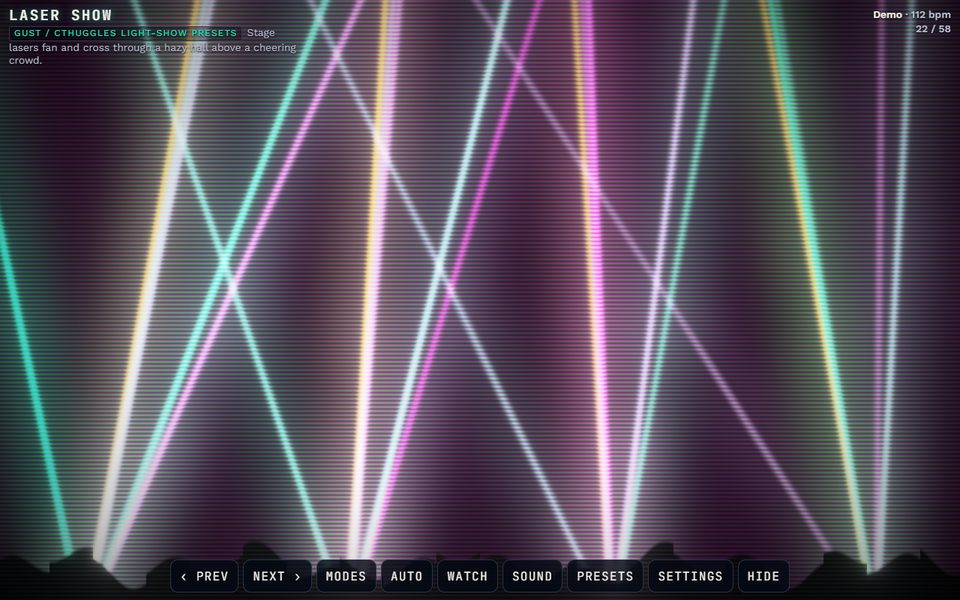Go to the previous visual with PREV
This screenshot has width=960, height=600.
tap(204, 576)
